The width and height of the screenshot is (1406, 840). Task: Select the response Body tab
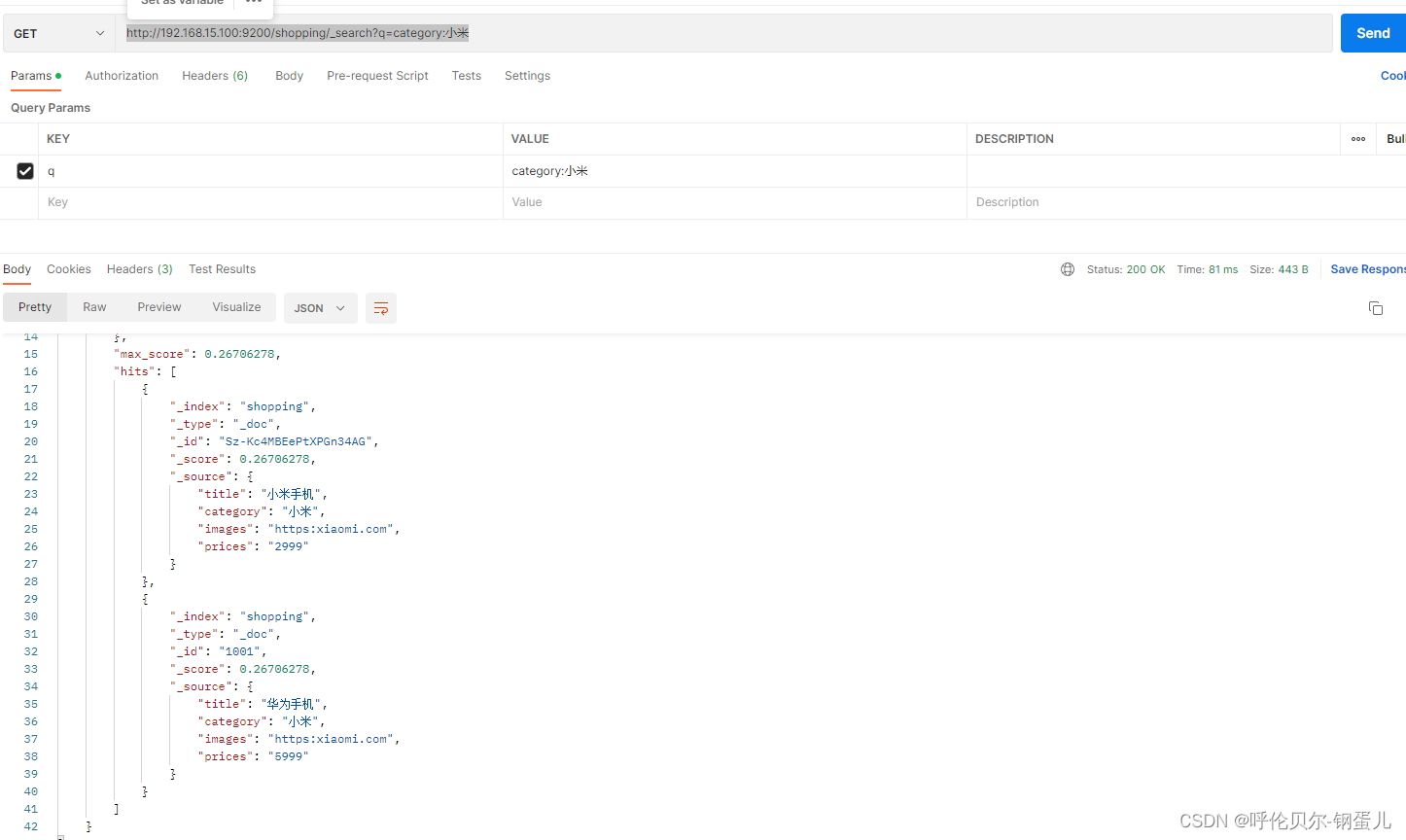coord(17,269)
